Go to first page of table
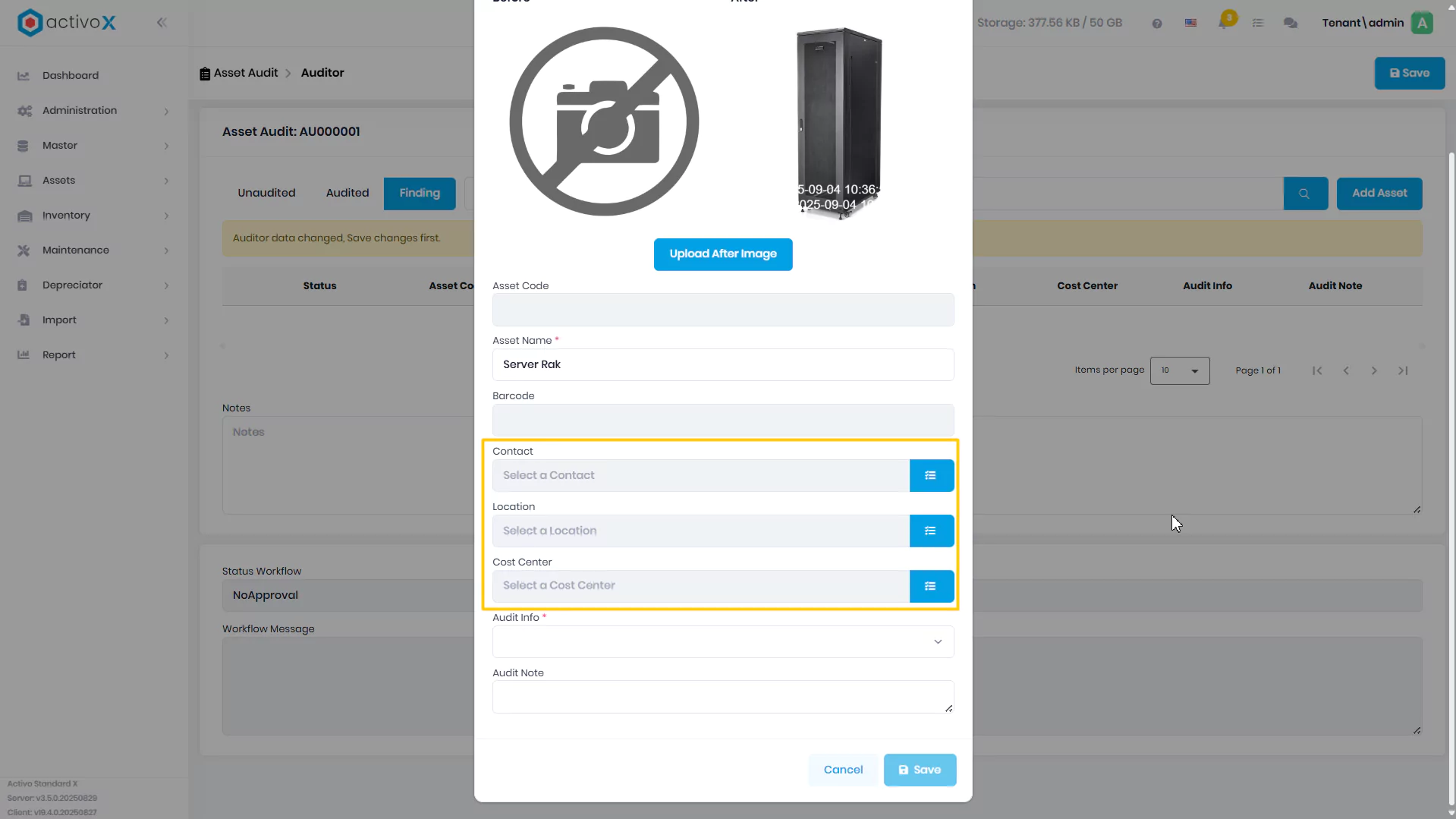Viewport: 1456px width, 819px height. coord(1317,370)
